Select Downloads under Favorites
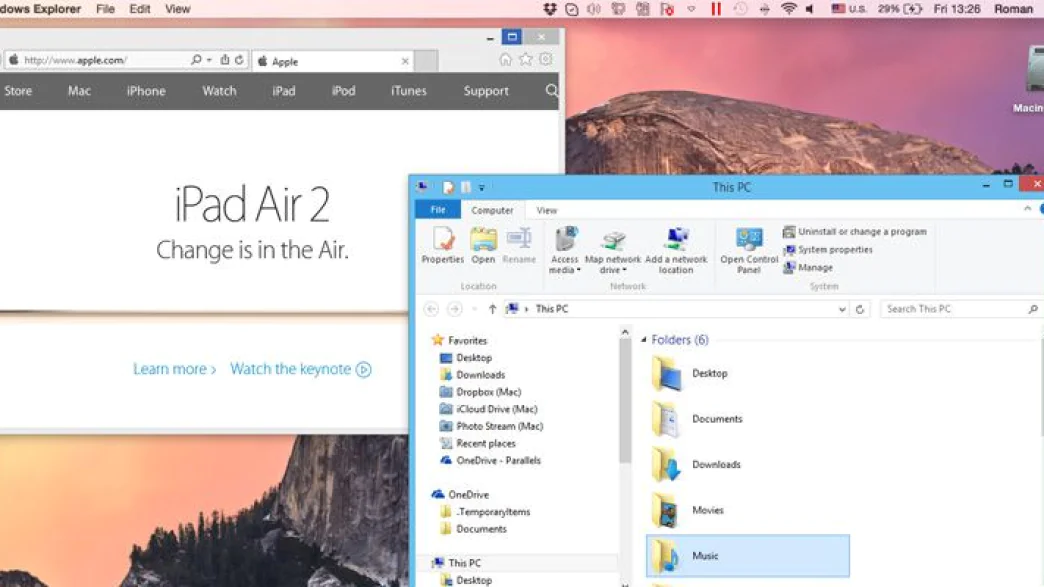1044x587 pixels. click(473, 375)
